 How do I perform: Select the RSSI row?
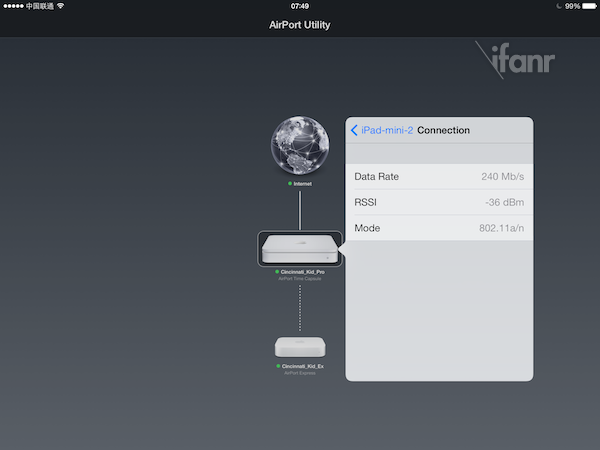[x=438, y=203]
